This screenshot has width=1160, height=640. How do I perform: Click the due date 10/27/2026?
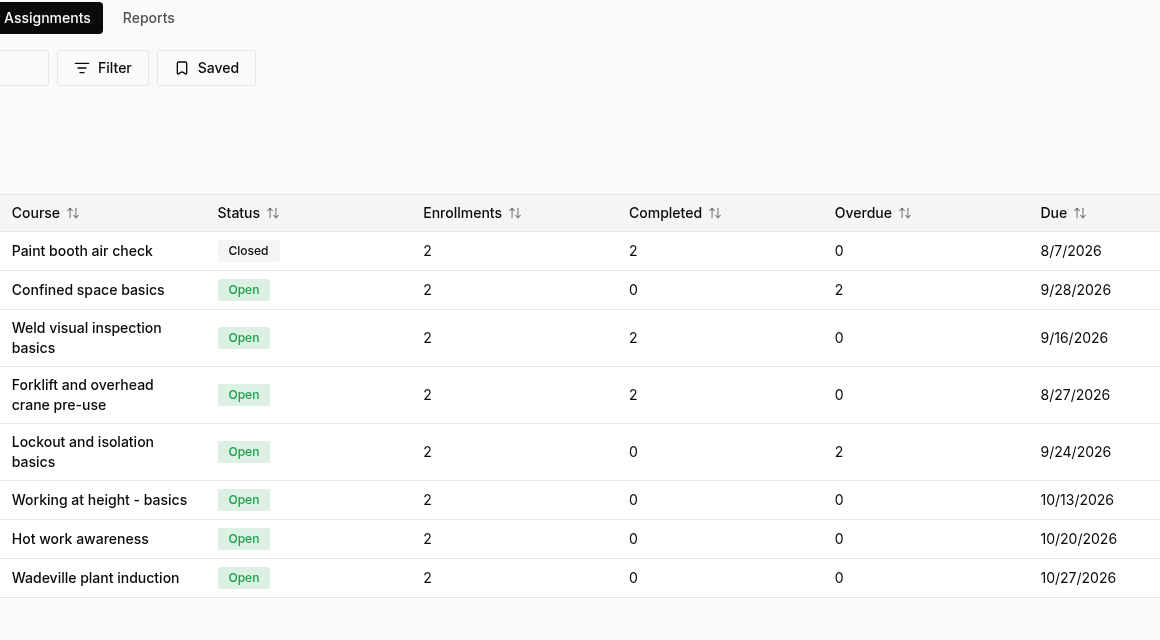1077,579
